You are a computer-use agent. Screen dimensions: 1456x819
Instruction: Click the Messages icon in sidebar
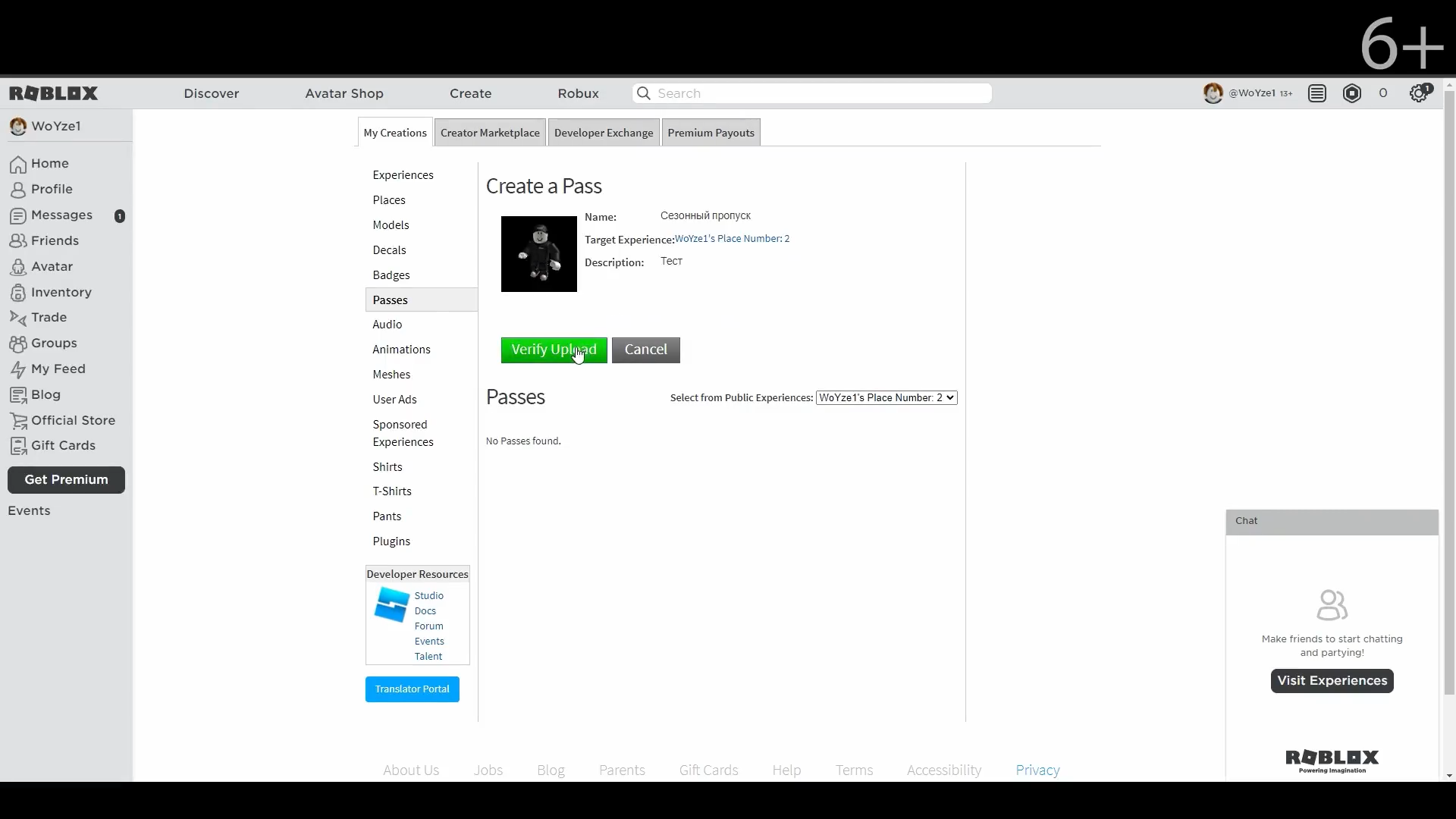[x=18, y=215]
